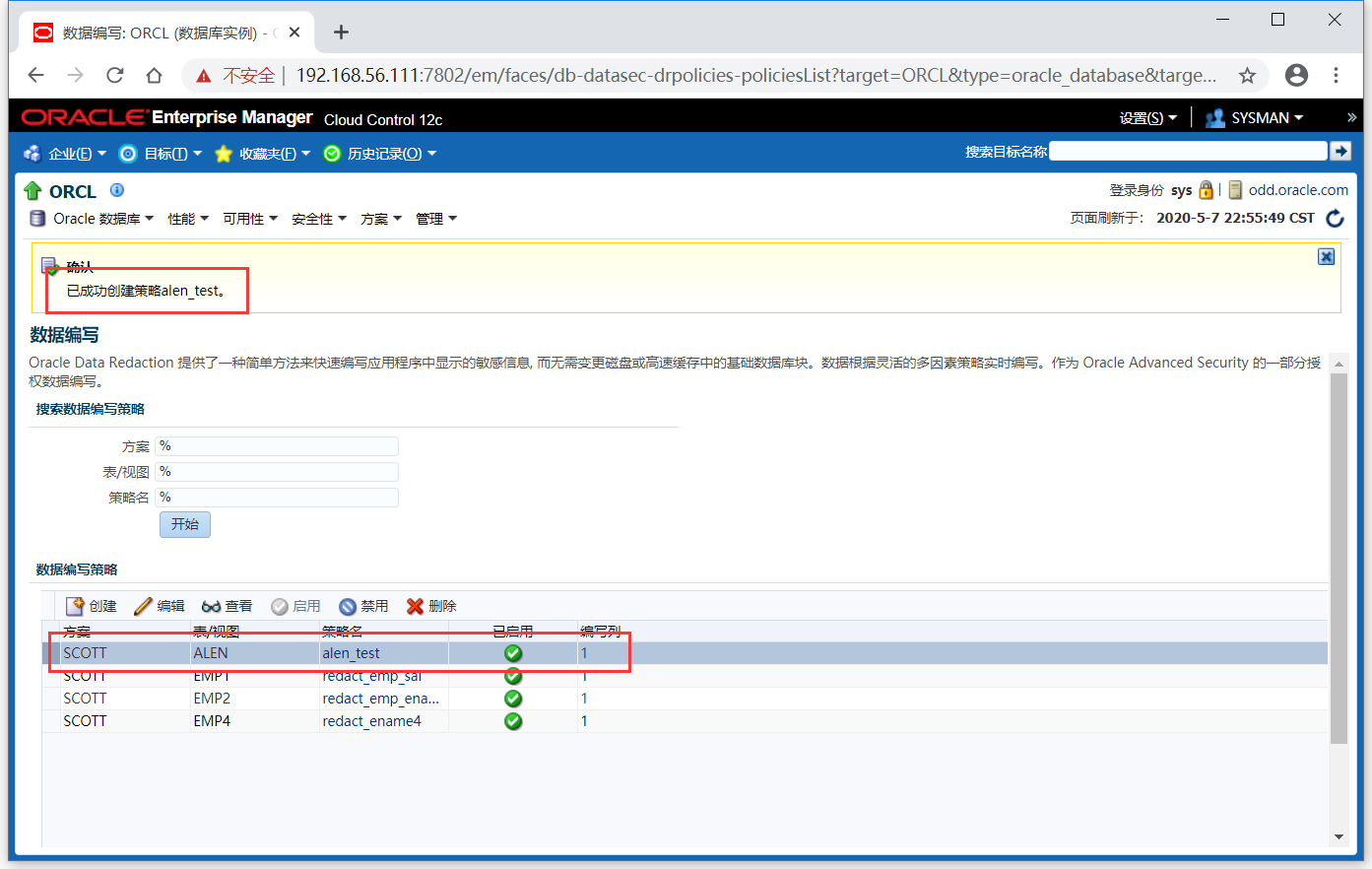
Task: Expand the toolbar overflow chevron at top right
Action: (1351, 117)
